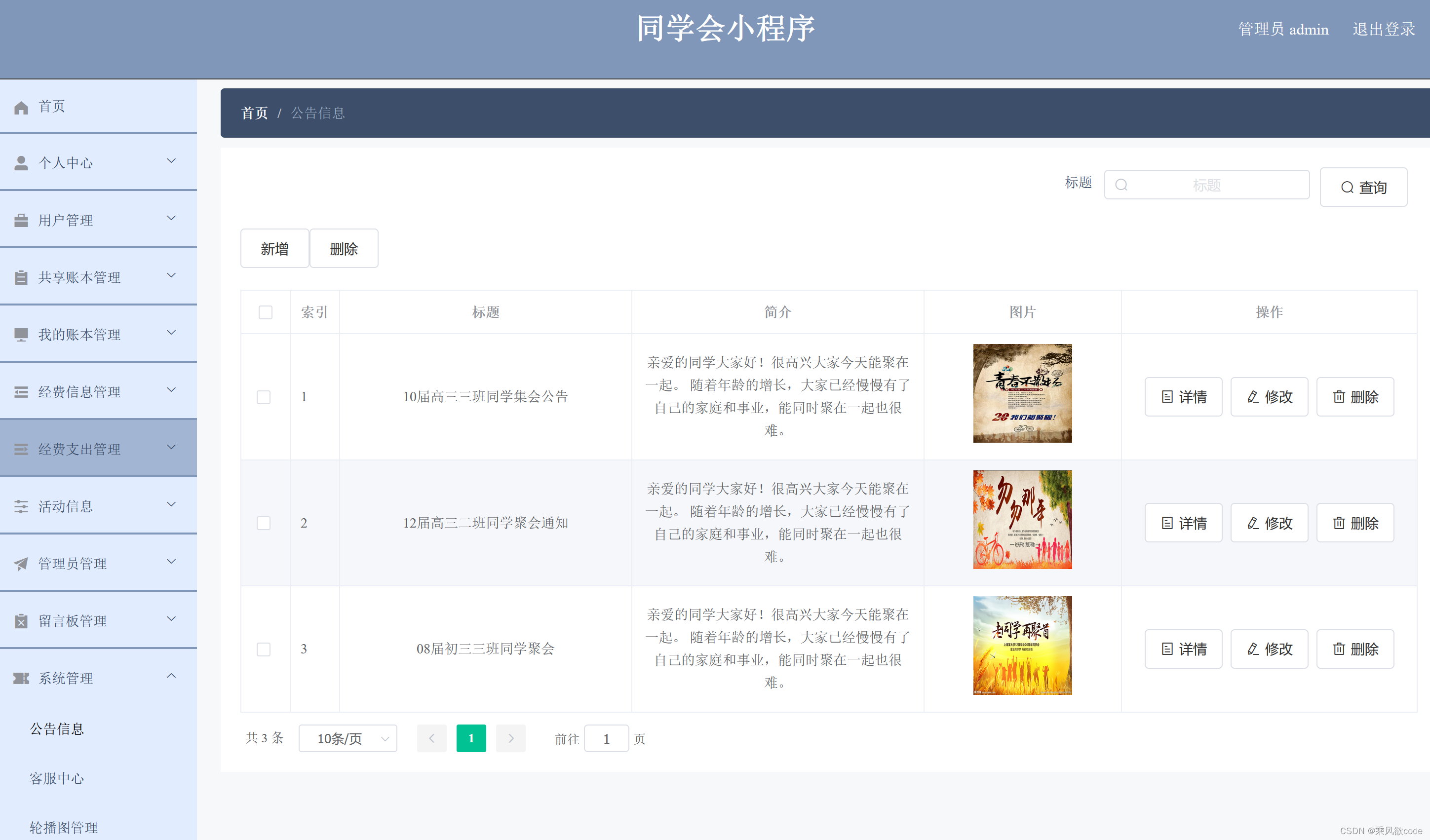The image size is (1430, 840).
Task: Click the 前往 page number input field
Action: click(x=606, y=738)
